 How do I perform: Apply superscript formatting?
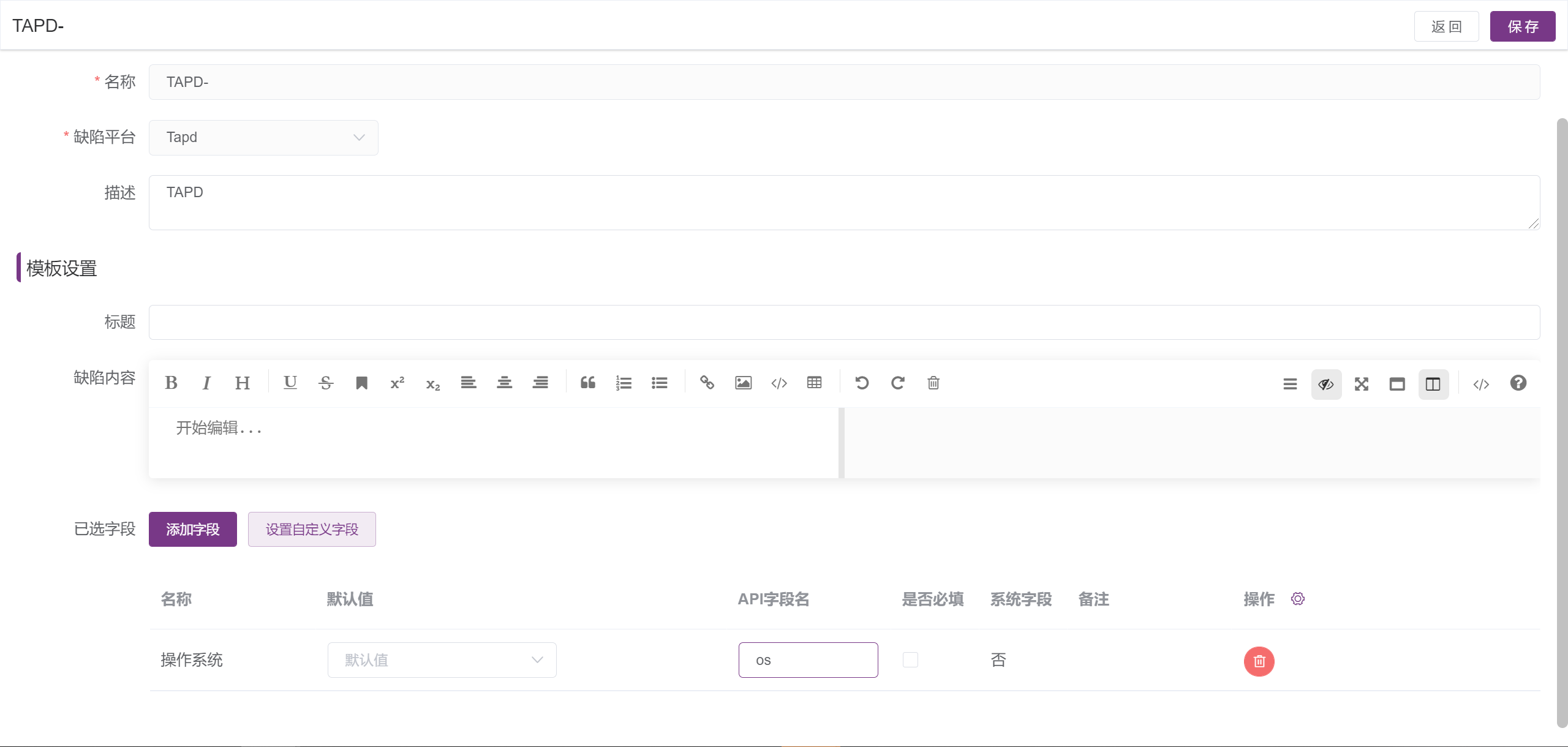click(x=398, y=383)
